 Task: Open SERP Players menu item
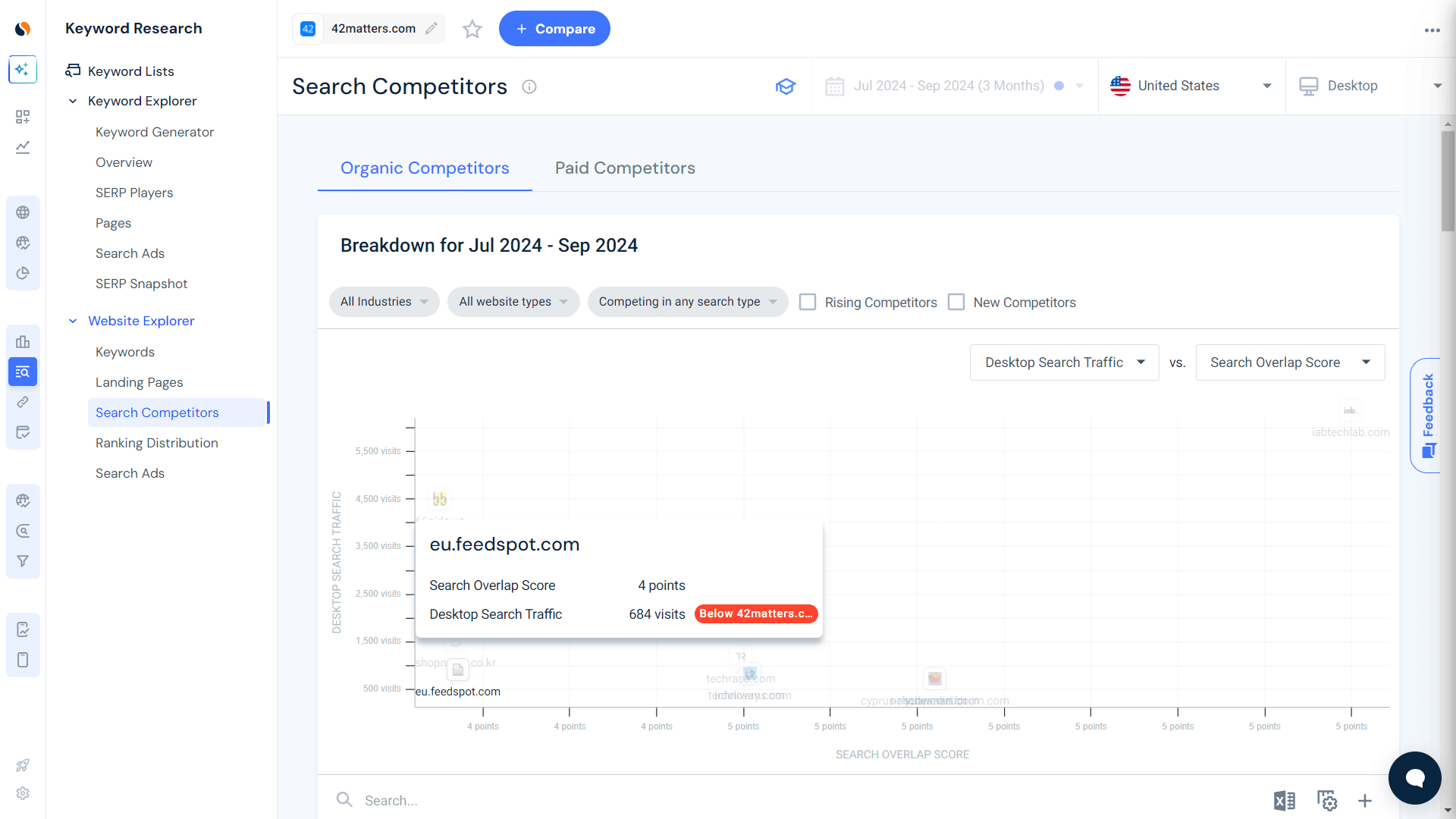pos(134,193)
